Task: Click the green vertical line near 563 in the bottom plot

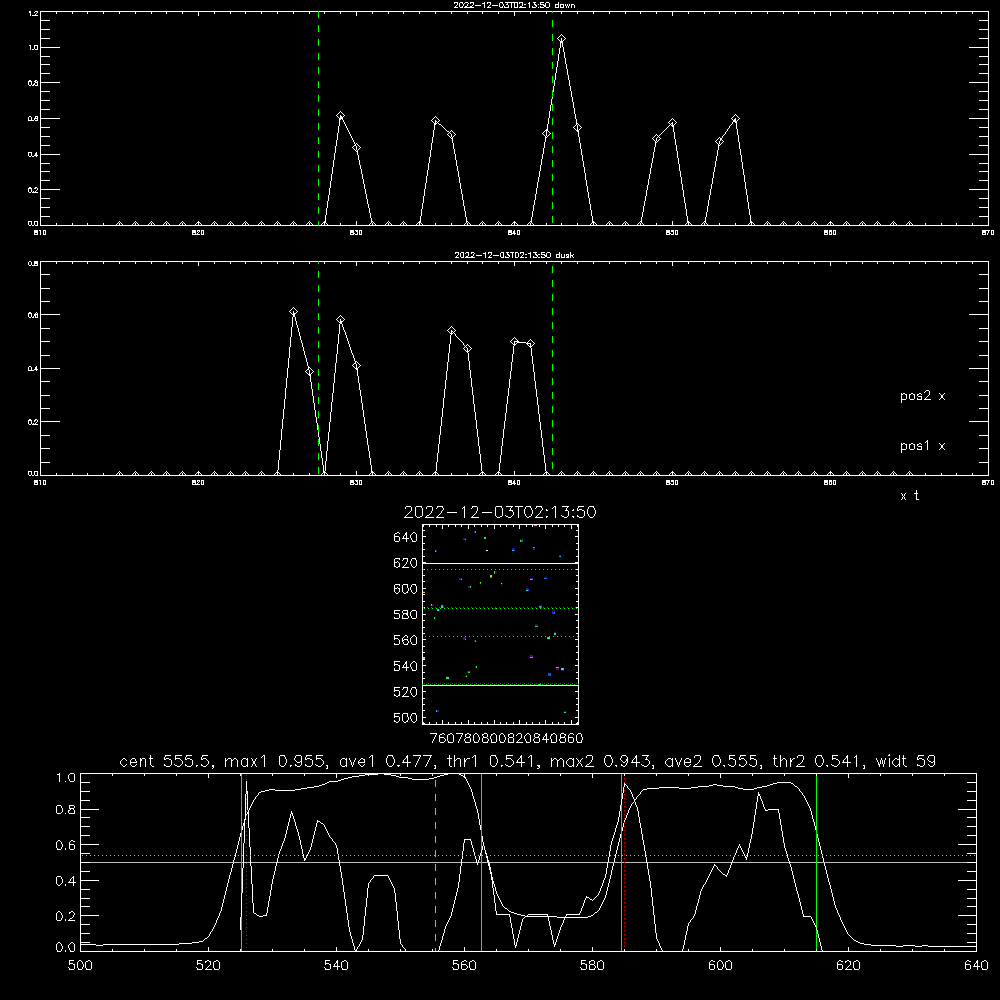Action: pos(482,862)
